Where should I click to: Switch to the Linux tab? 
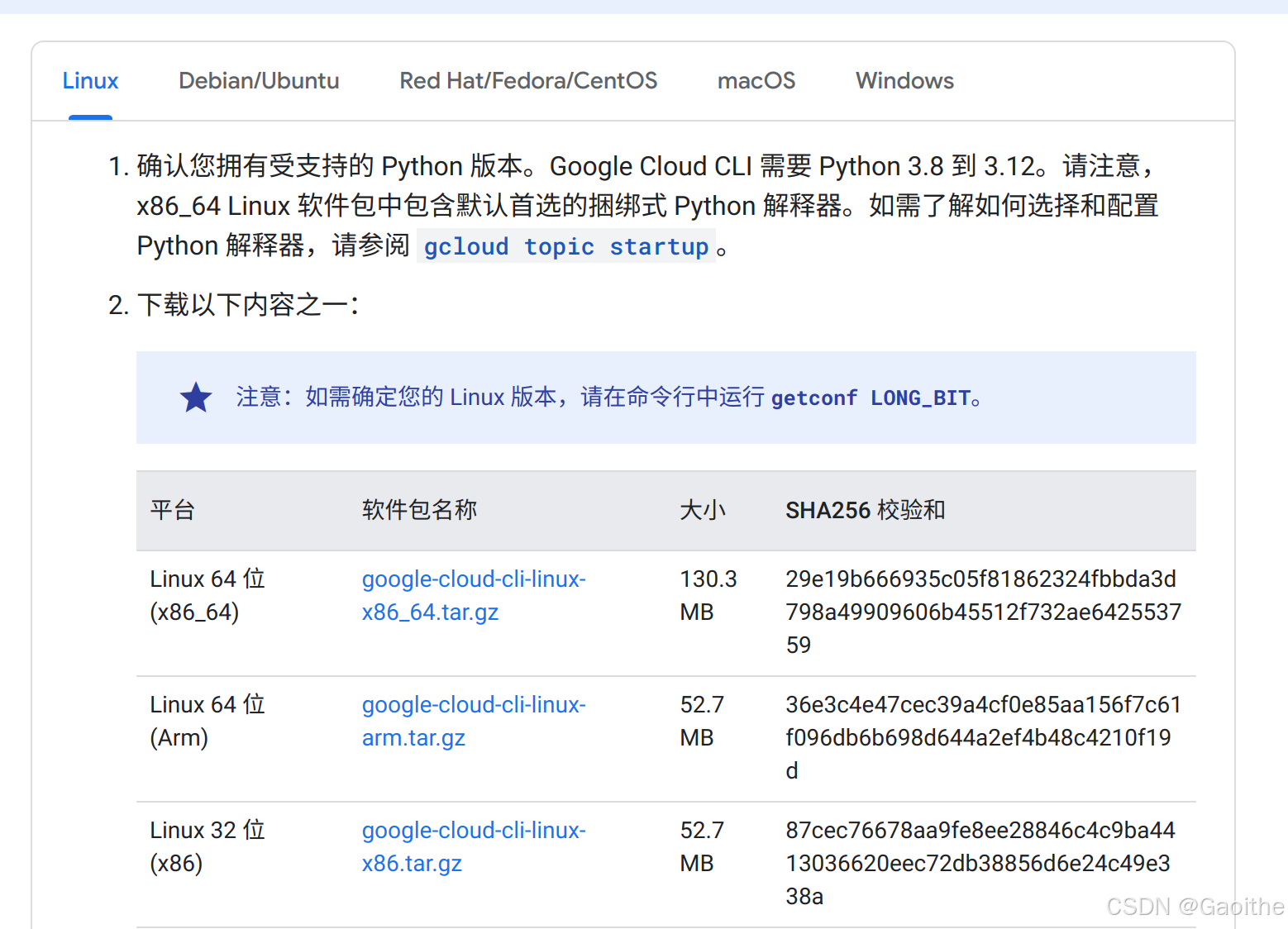click(x=90, y=81)
